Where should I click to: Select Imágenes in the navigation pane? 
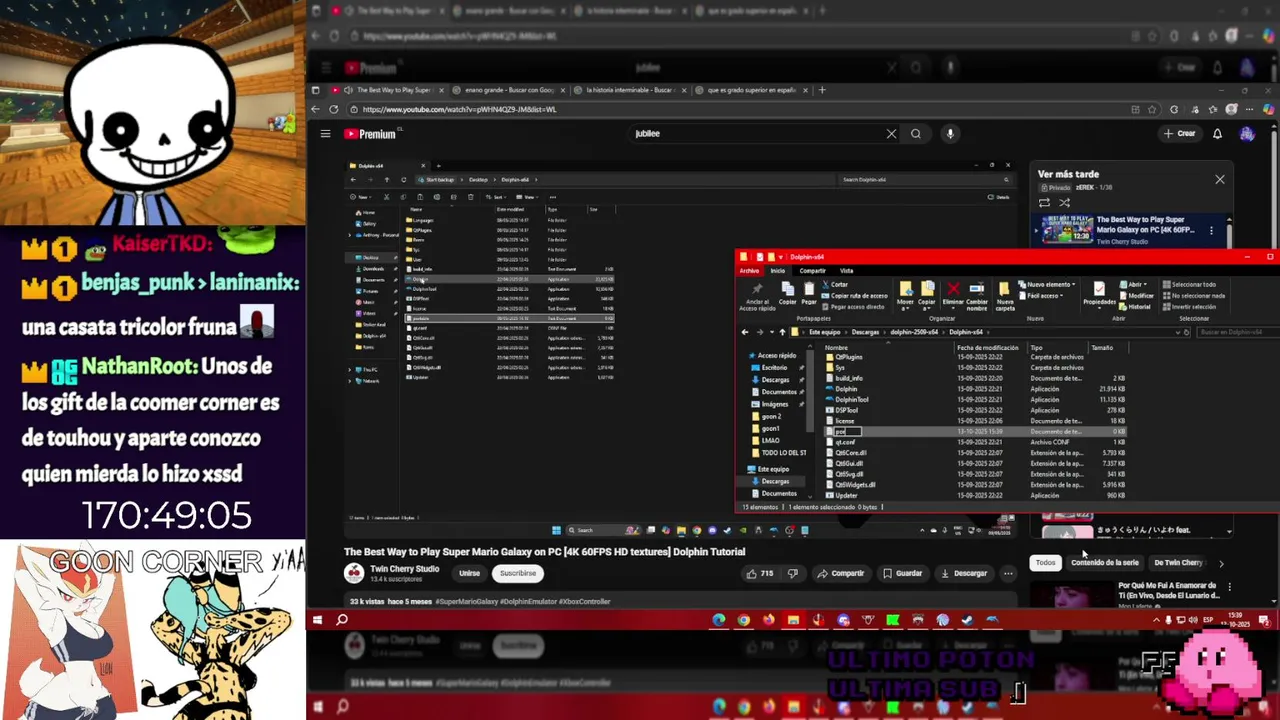(775, 404)
